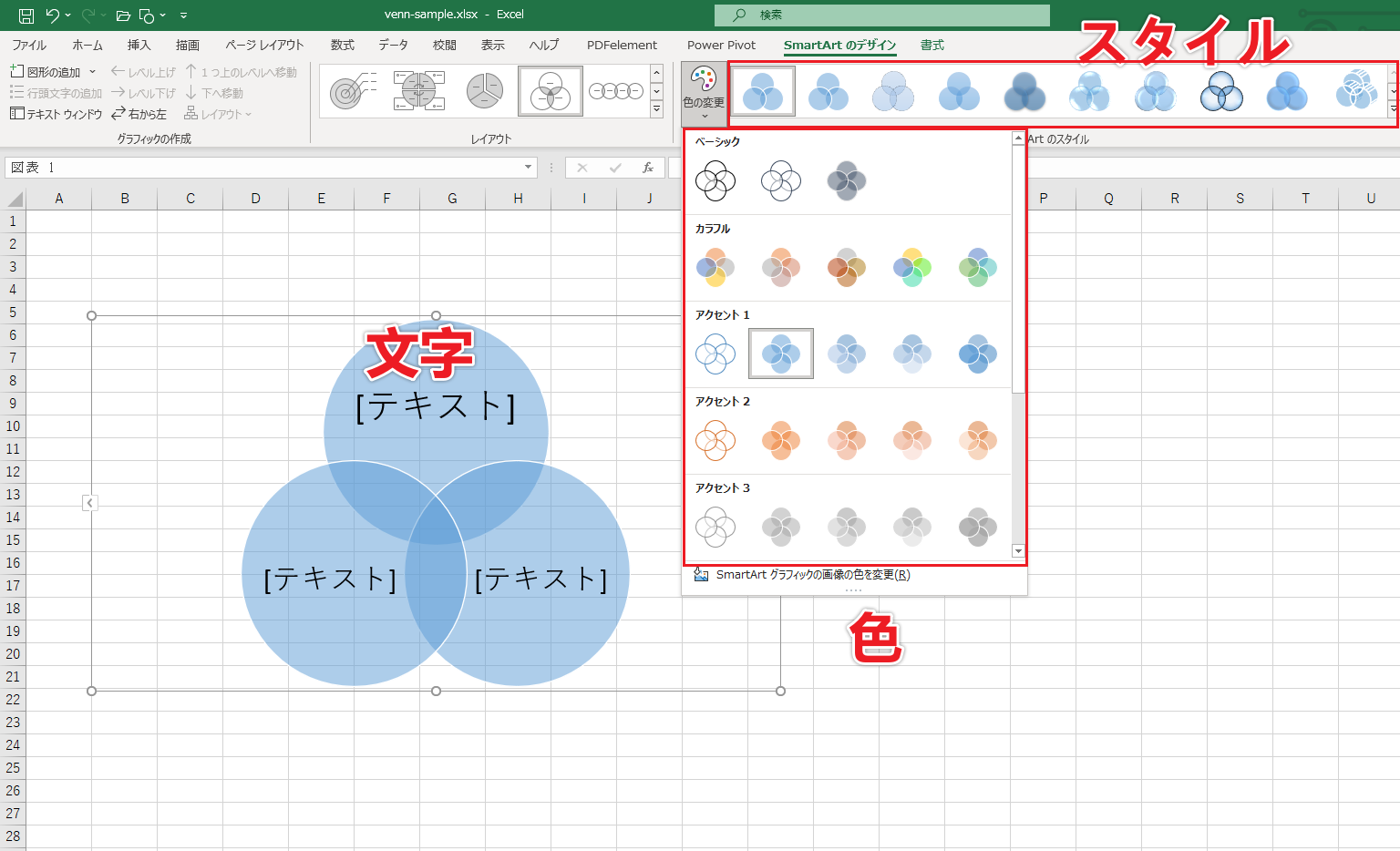The height and width of the screenshot is (851, 1400).
Task: Open the 図表 name box dropdown
Action: point(527,168)
